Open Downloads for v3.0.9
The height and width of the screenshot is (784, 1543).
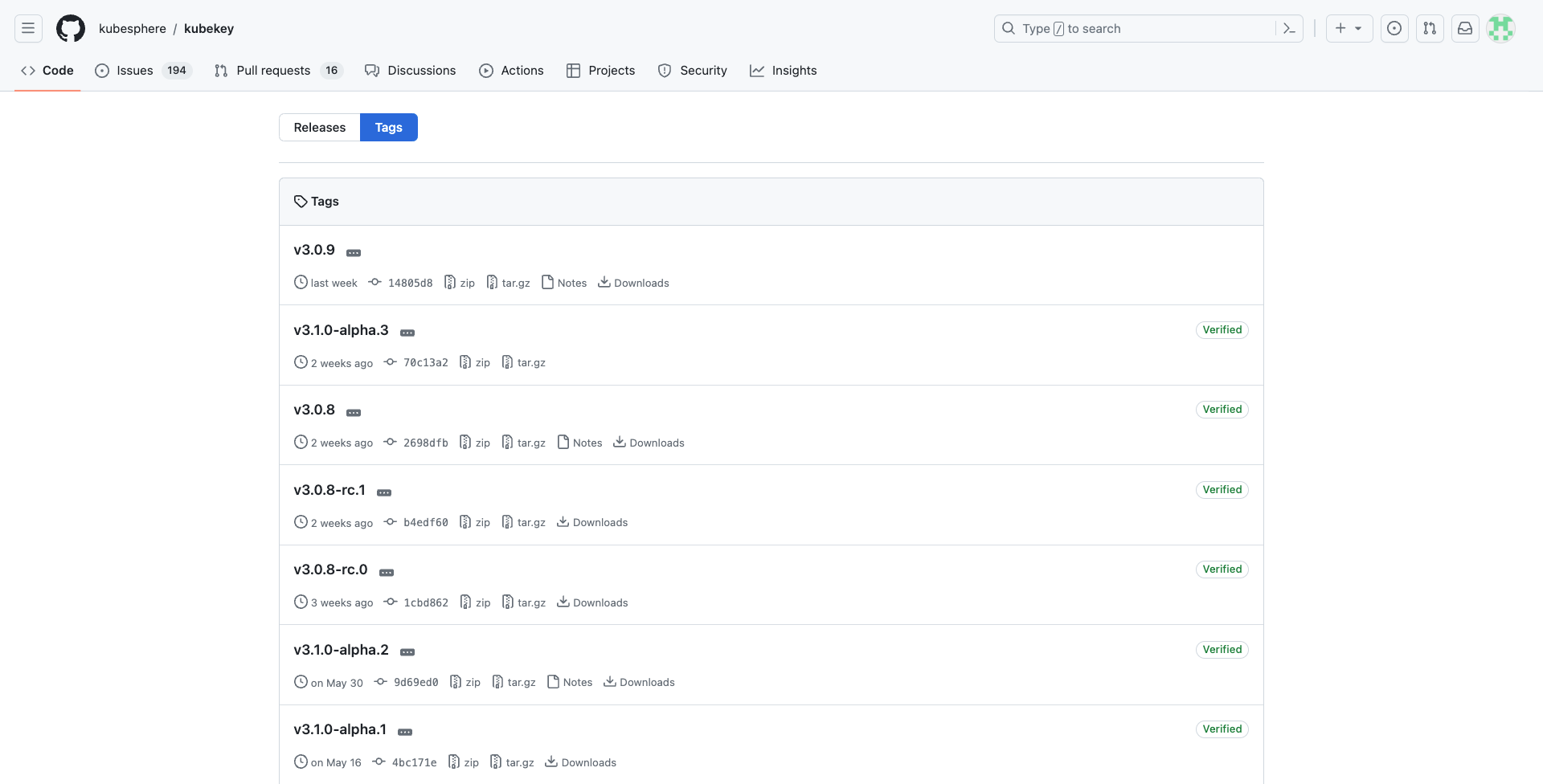tap(633, 283)
